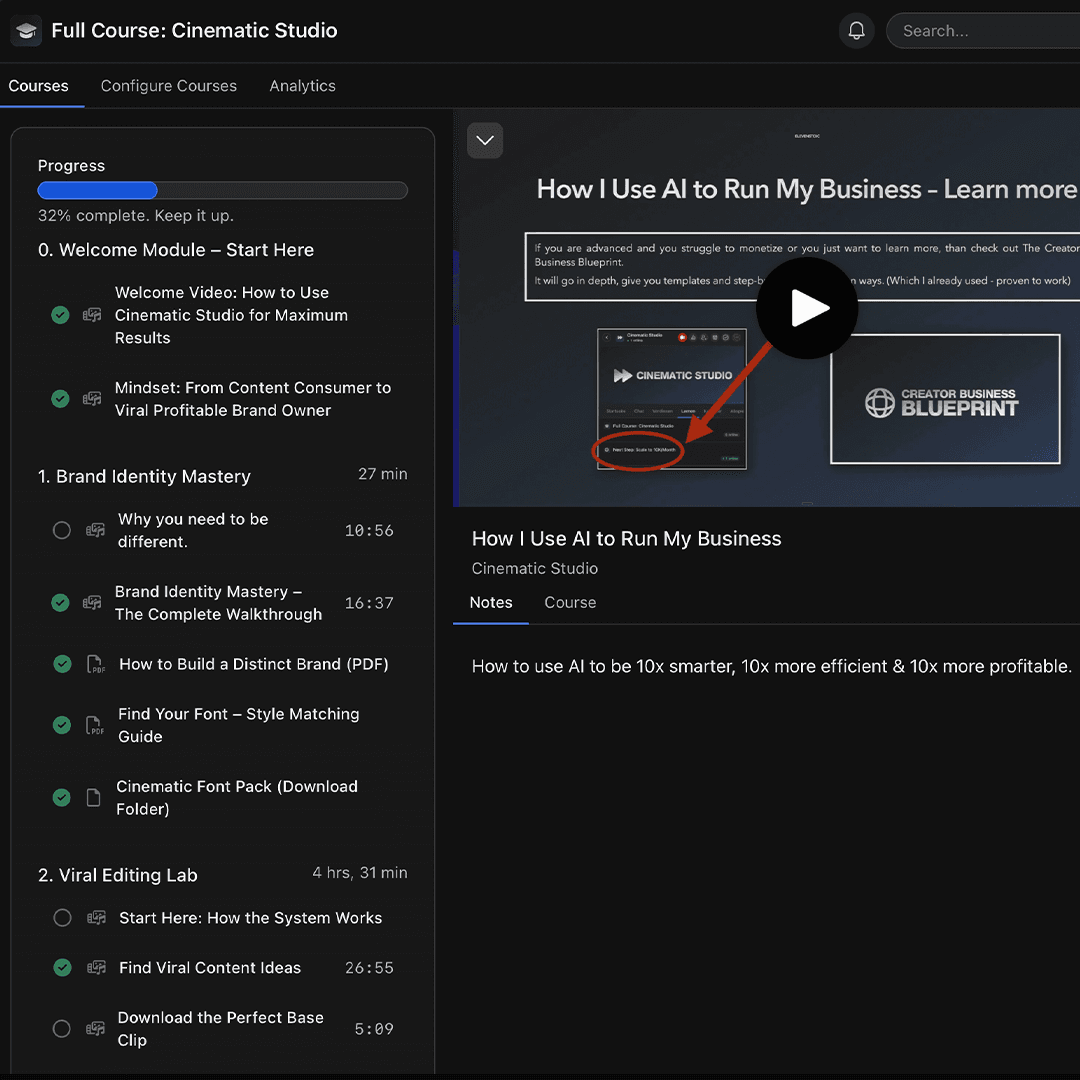Select the graduation cap logo icon
1080x1080 pixels.
click(26, 31)
